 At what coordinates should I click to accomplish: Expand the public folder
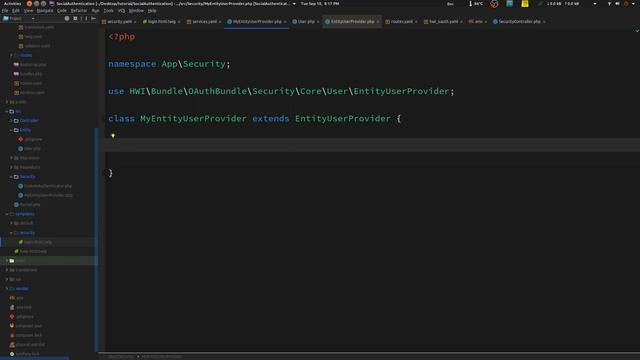pyautogui.click(x=7, y=102)
